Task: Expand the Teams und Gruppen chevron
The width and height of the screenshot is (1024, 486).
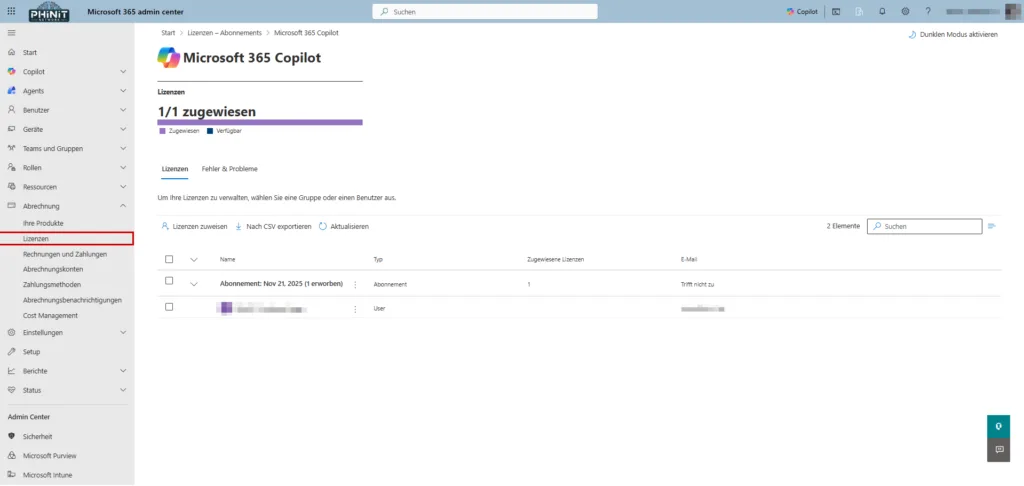Action: click(x=123, y=148)
